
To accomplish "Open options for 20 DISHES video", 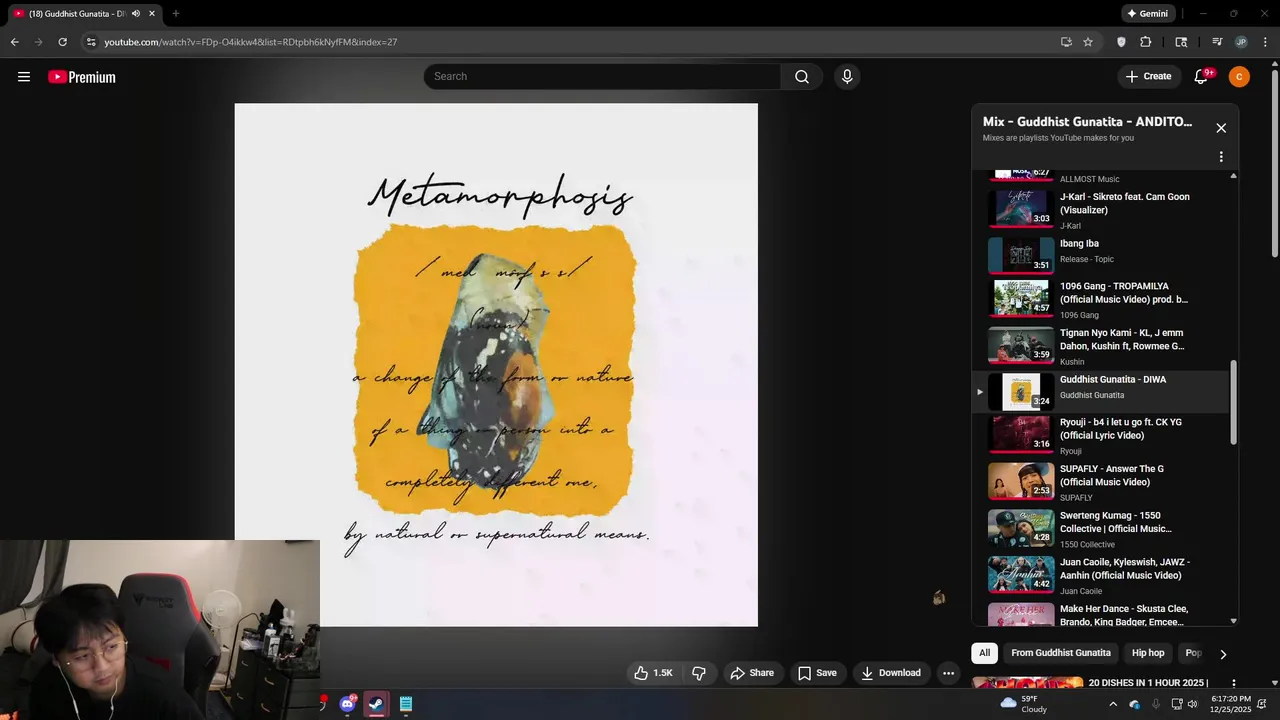I will click(1233, 684).
